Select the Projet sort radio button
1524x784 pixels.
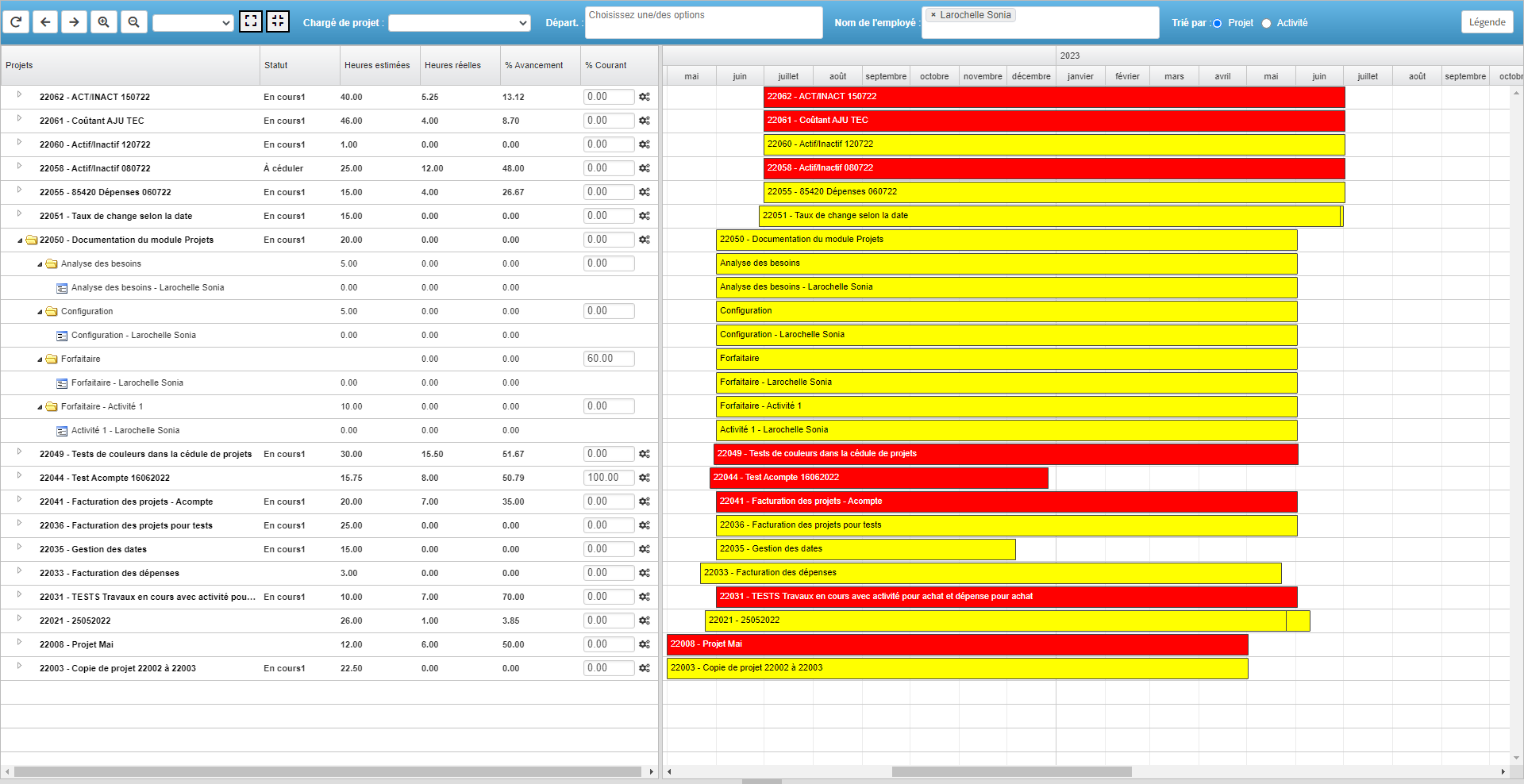1217,23
